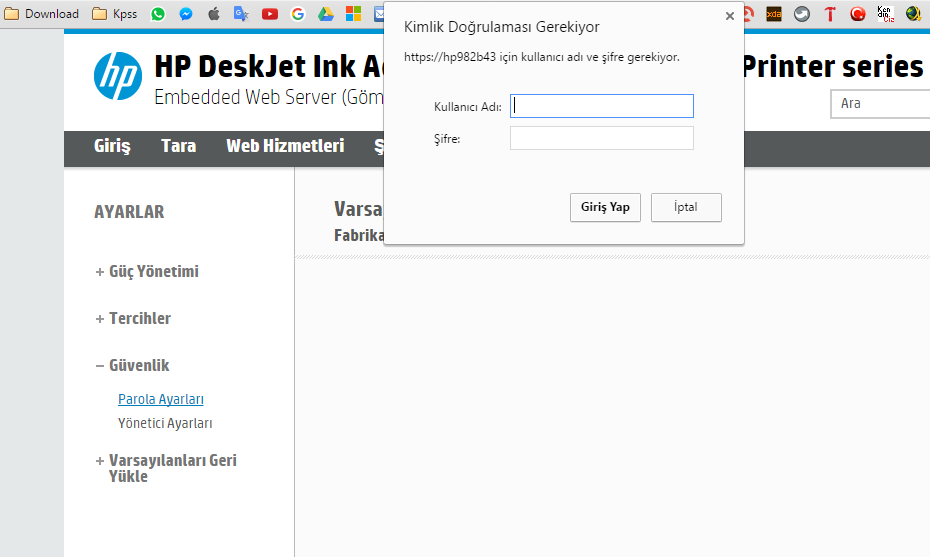Open the Messenger bookmark icon
Image resolution: width=930 pixels, height=557 pixels.
tap(186, 14)
